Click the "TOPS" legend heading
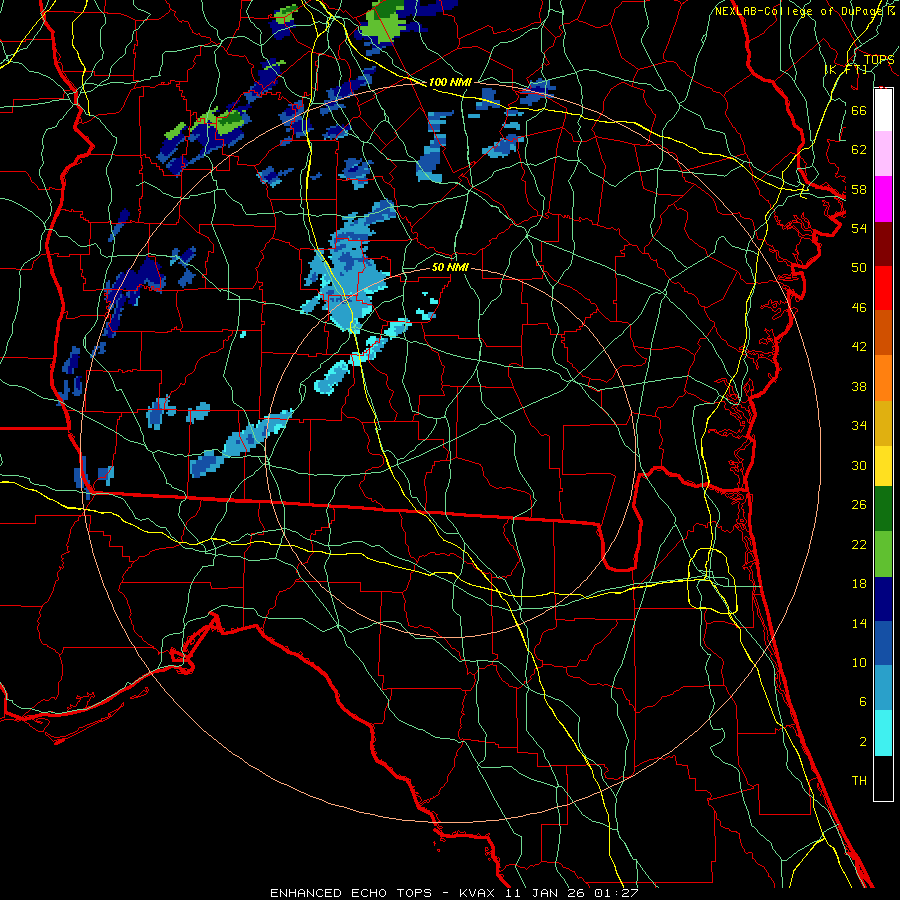This screenshot has height=900, width=900. pyautogui.click(x=879, y=59)
